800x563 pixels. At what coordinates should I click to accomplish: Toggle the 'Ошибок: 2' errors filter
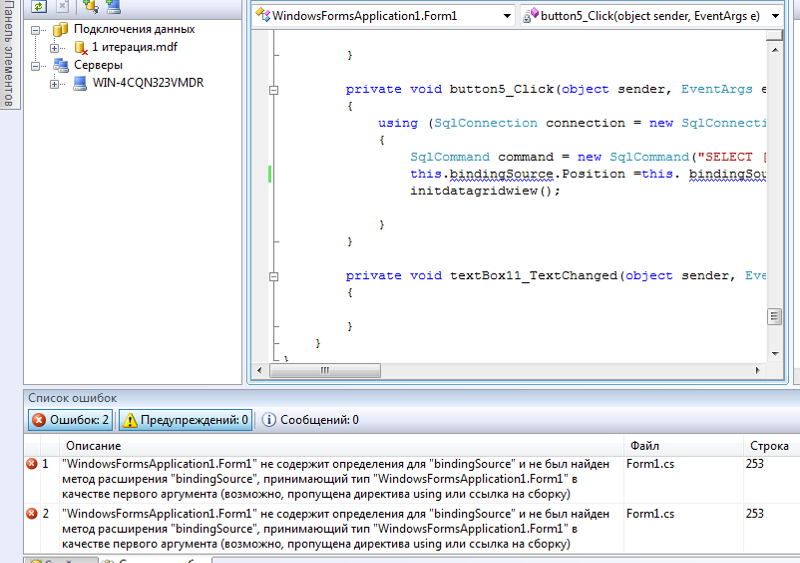click(x=71, y=420)
